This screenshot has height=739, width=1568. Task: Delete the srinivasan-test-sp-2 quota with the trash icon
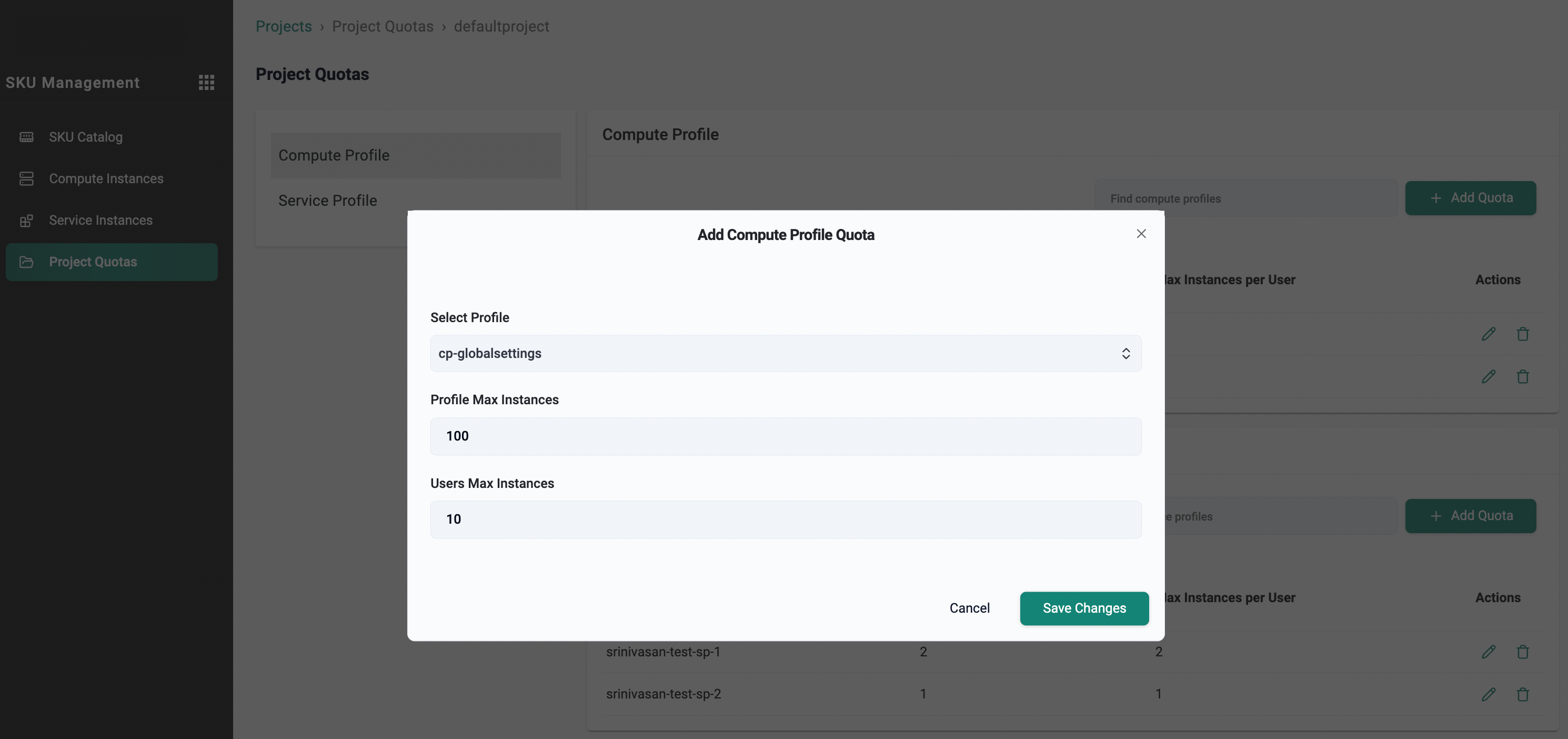1522,694
